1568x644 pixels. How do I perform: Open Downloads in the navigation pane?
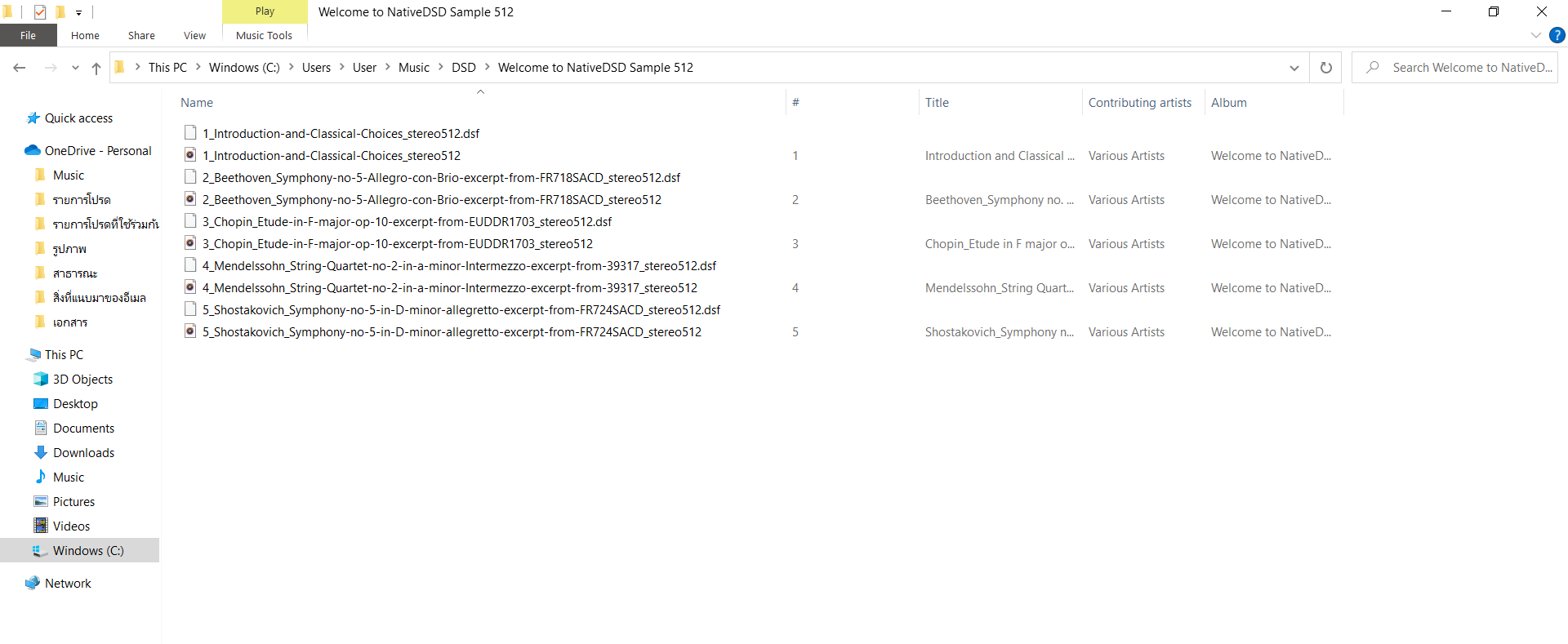point(83,452)
